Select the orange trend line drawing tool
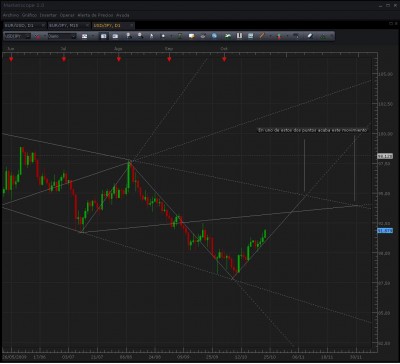Image resolution: width=400 pixels, height=364 pixels. pyautogui.click(x=262, y=36)
